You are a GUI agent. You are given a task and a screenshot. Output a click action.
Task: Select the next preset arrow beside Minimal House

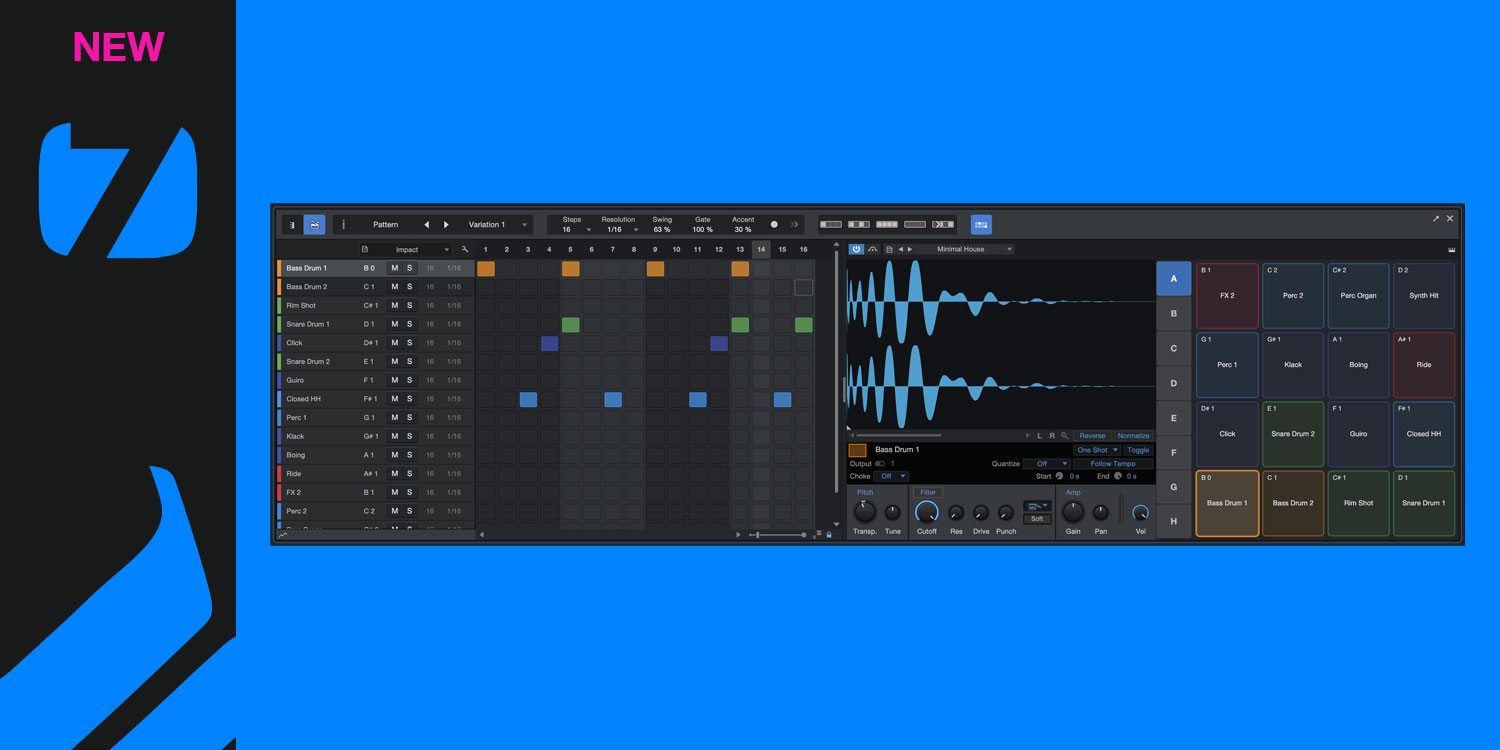click(x=910, y=249)
